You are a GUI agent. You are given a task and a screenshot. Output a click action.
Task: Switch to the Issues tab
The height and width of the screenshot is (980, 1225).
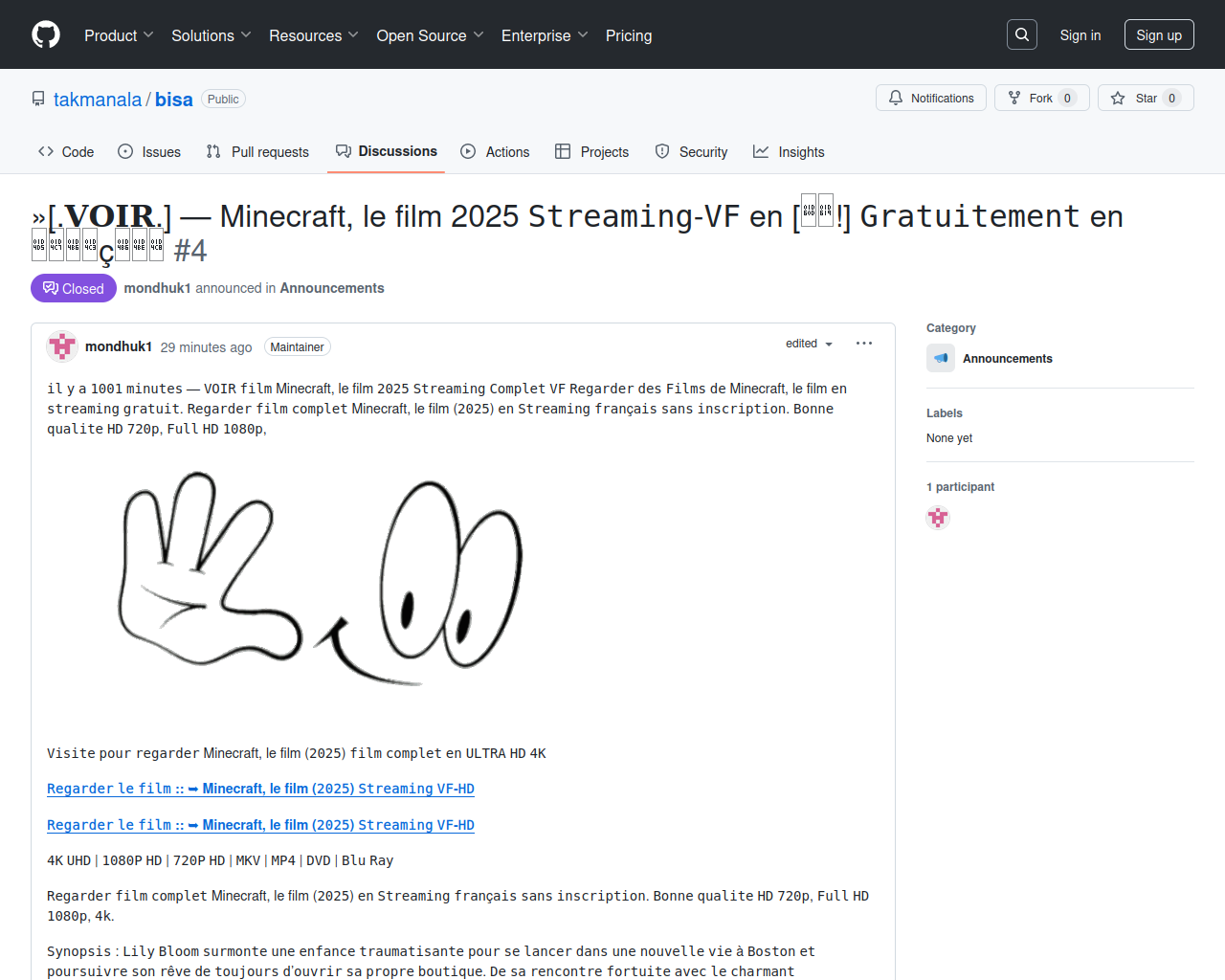[x=149, y=151]
